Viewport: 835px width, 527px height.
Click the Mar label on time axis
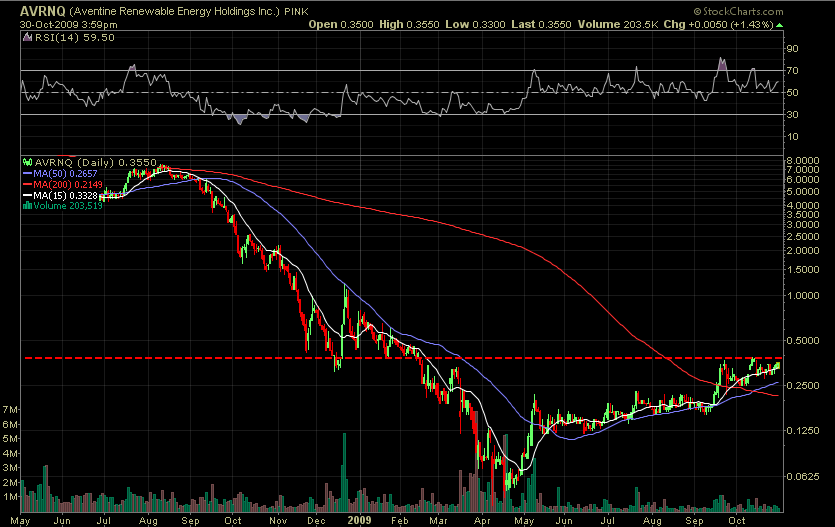click(438, 521)
